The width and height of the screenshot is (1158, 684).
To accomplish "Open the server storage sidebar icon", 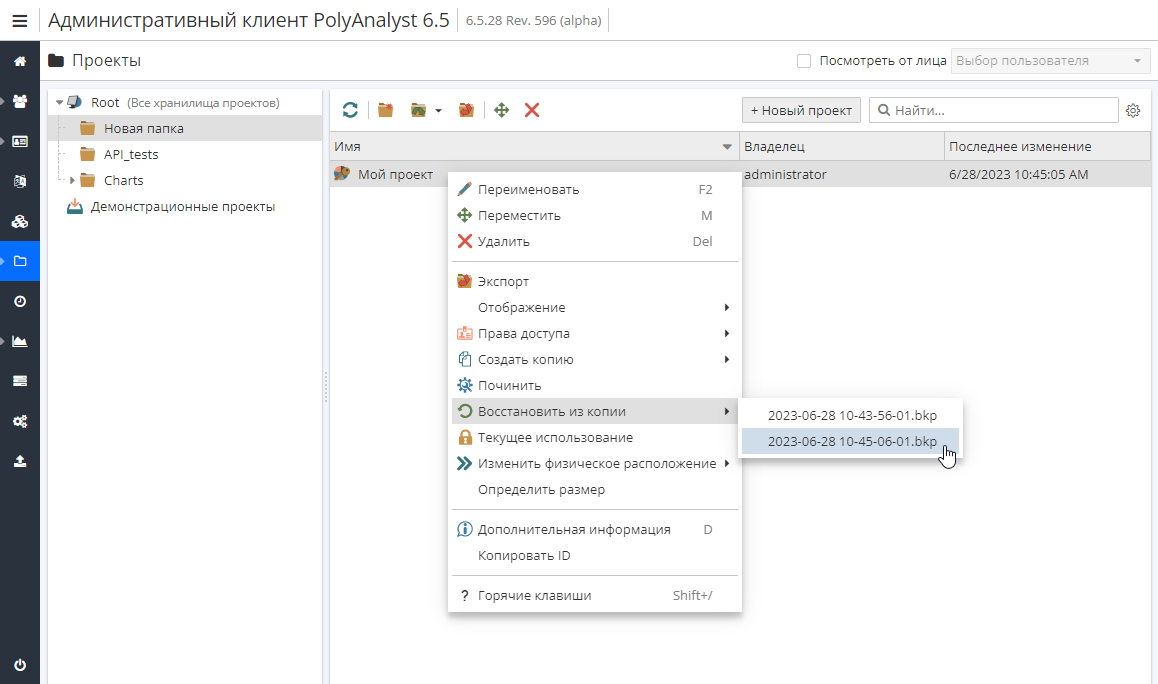I will (x=20, y=381).
